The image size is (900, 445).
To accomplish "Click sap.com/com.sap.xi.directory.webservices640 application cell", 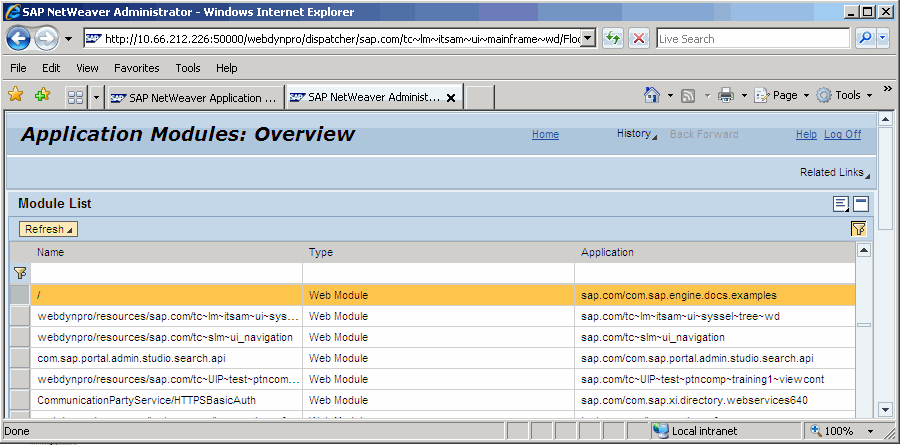I will (715, 400).
